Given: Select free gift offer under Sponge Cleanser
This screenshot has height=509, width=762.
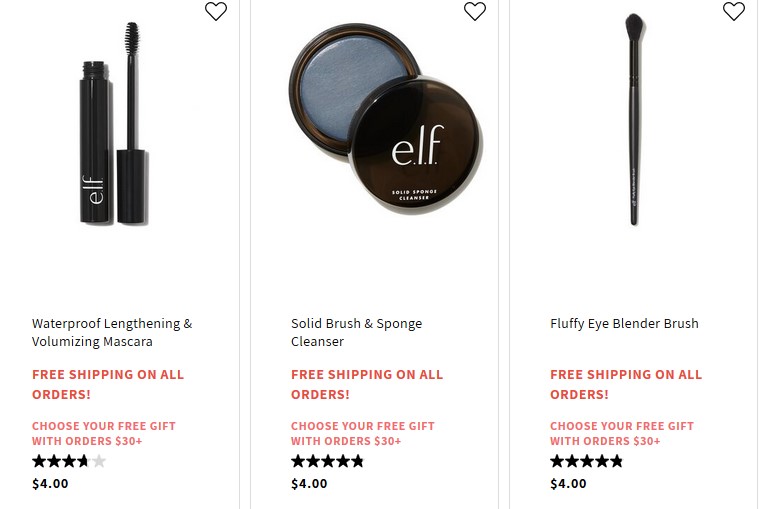Looking at the screenshot, I should point(362,433).
